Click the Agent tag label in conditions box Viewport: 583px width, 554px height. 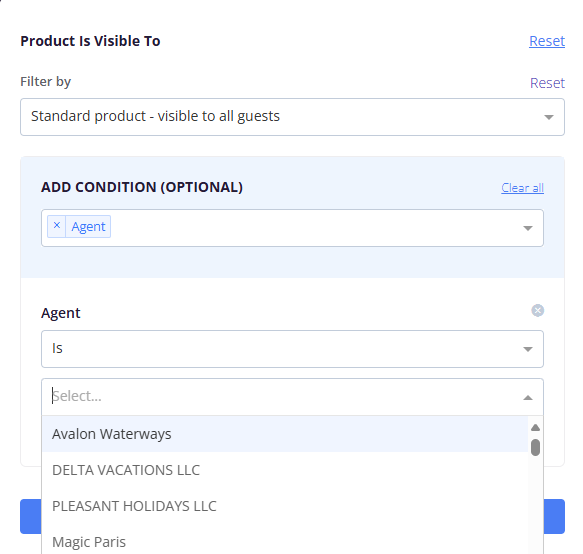pyautogui.click(x=88, y=226)
